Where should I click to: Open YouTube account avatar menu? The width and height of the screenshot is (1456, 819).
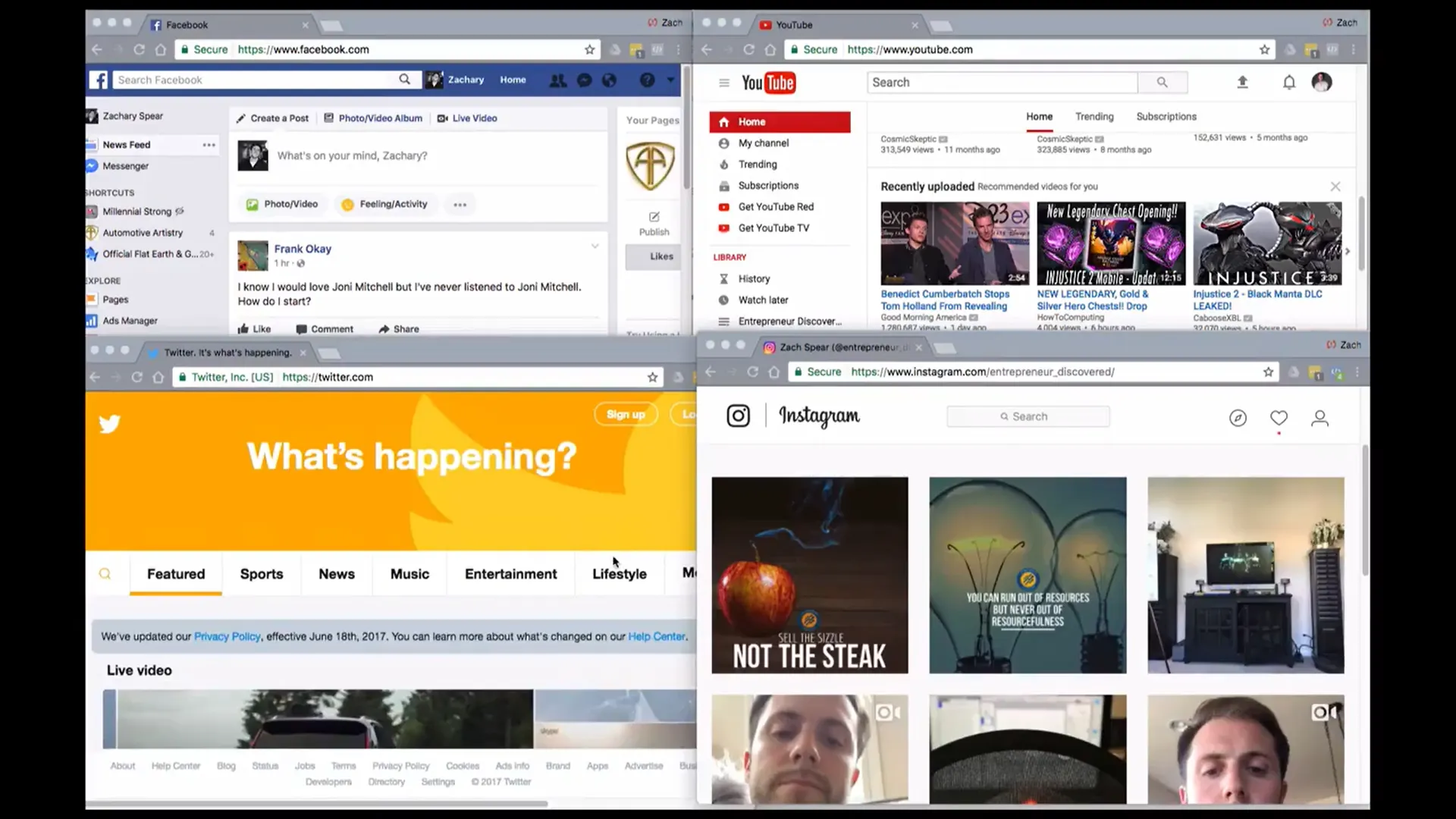(x=1322, y=82)
